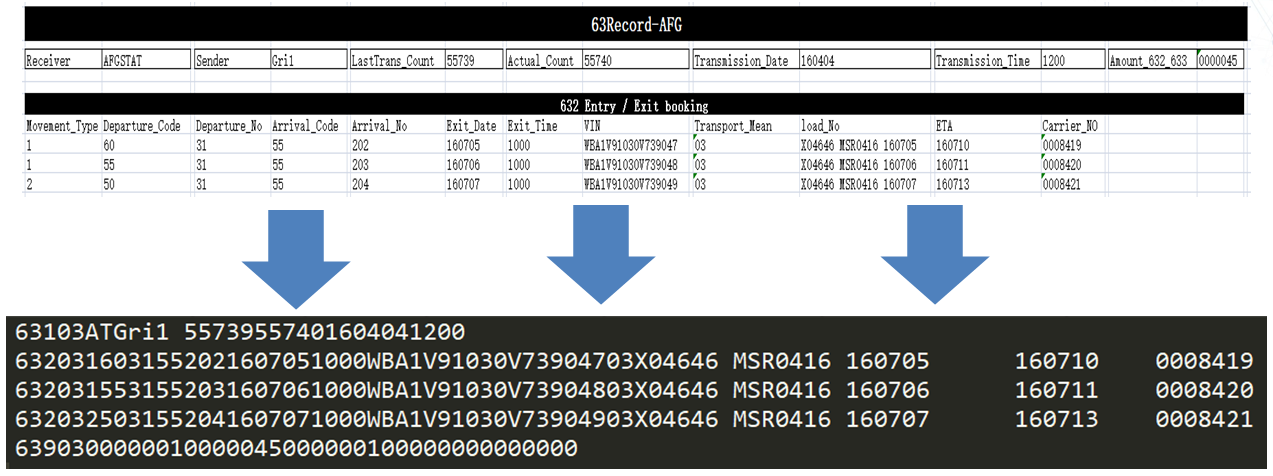Select VIN cell WBA1V91030V739048

click(x=637, y=165)
